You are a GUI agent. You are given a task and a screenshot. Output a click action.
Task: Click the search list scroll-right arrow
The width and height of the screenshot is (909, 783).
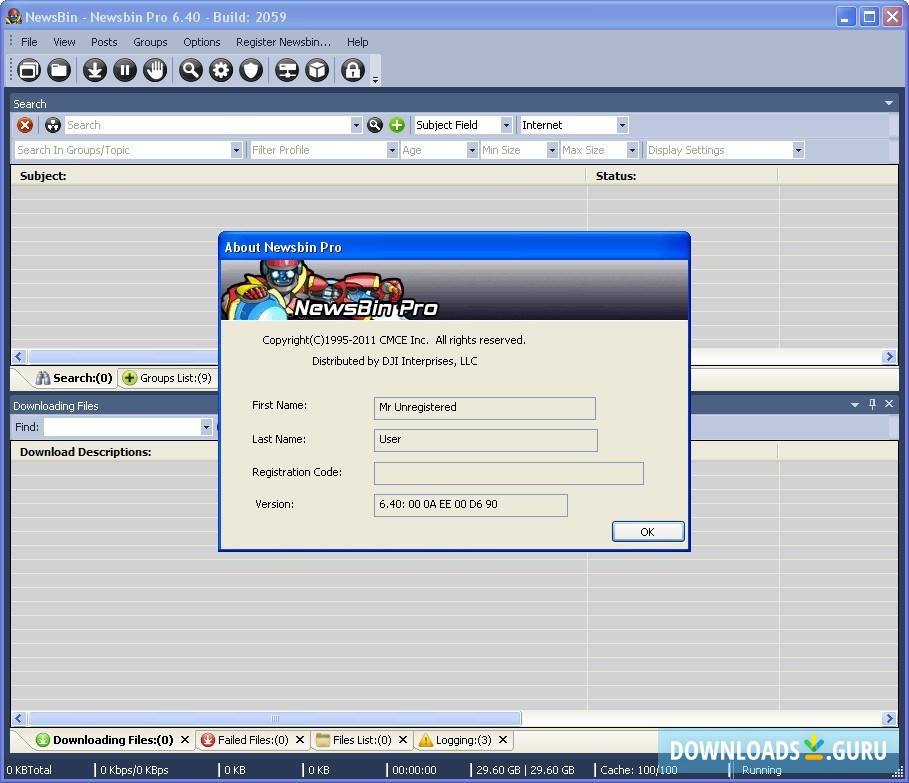click(x=889, y=356)
